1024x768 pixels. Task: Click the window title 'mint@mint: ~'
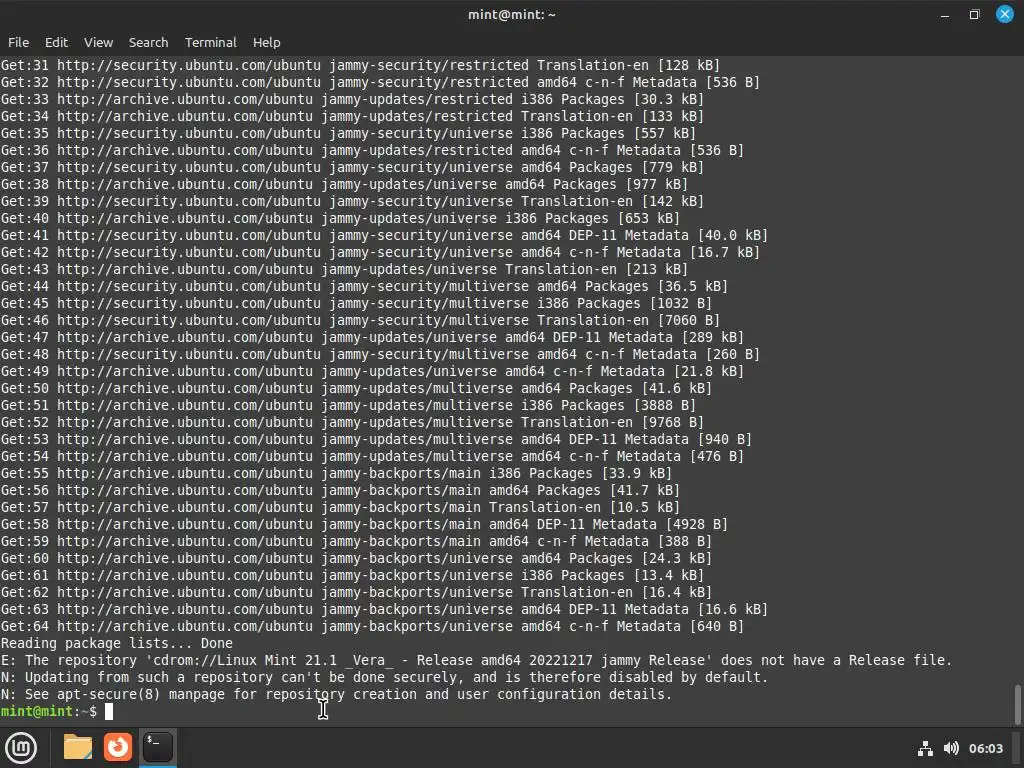[511, 14]
